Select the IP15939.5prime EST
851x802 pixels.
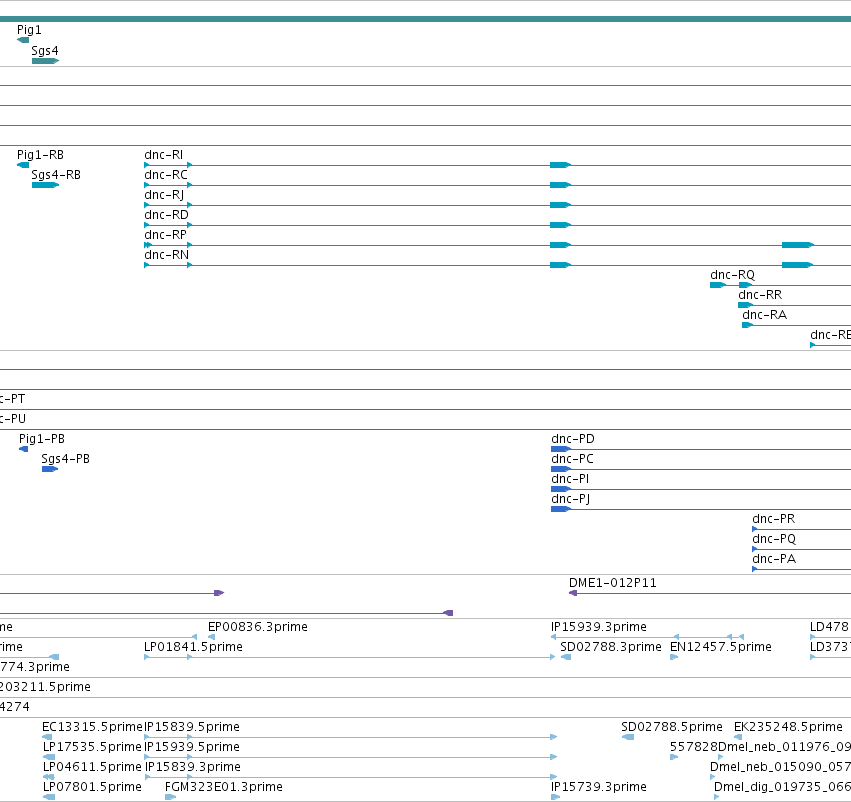tap(351, 757)
